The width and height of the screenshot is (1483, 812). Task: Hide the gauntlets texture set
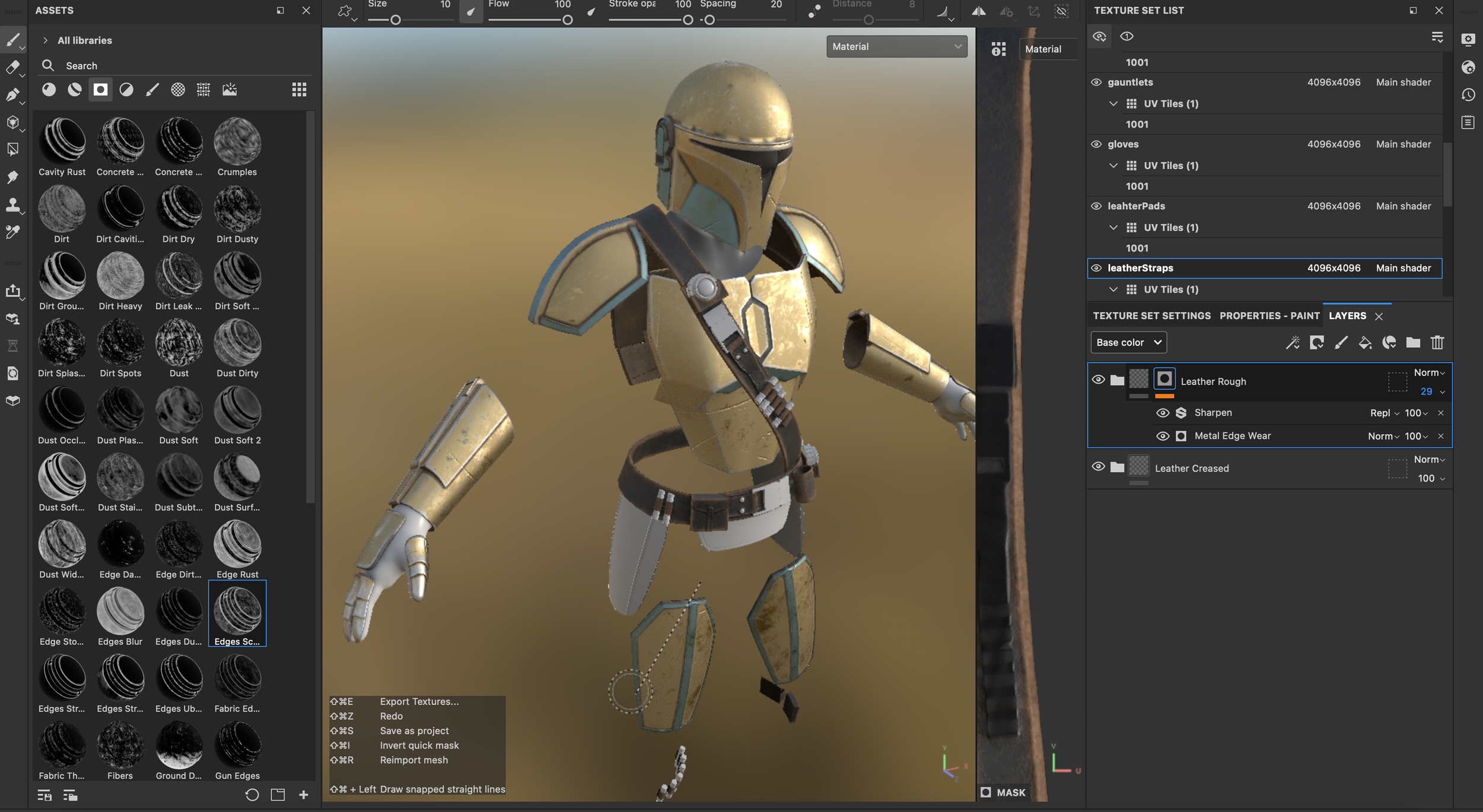click(1096, 82)
